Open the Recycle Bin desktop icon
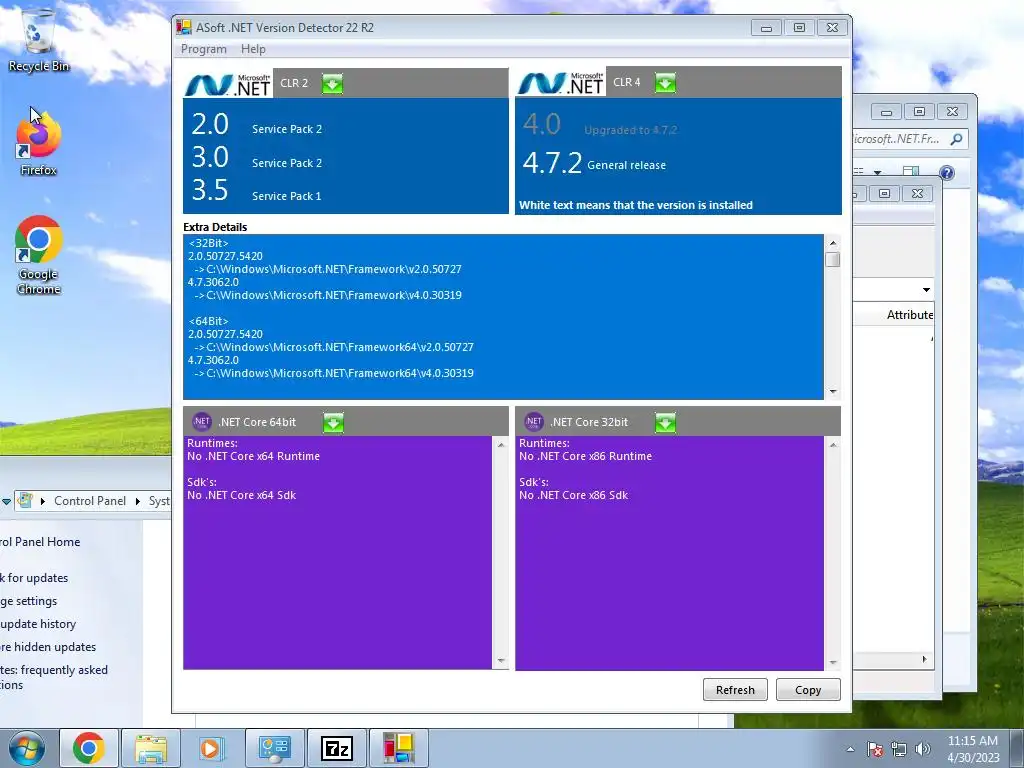The width and height of the screenshot is (1024, 768). [39, 41]
